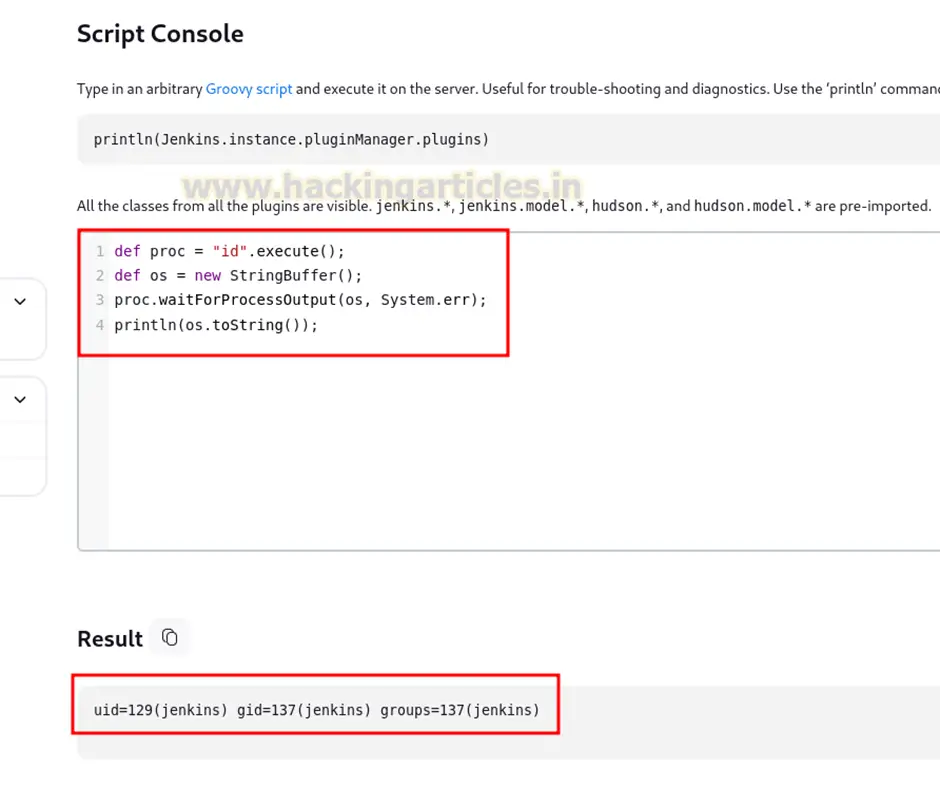Click the Result section heading
The image size is (940, 788).
coord(110,639)
